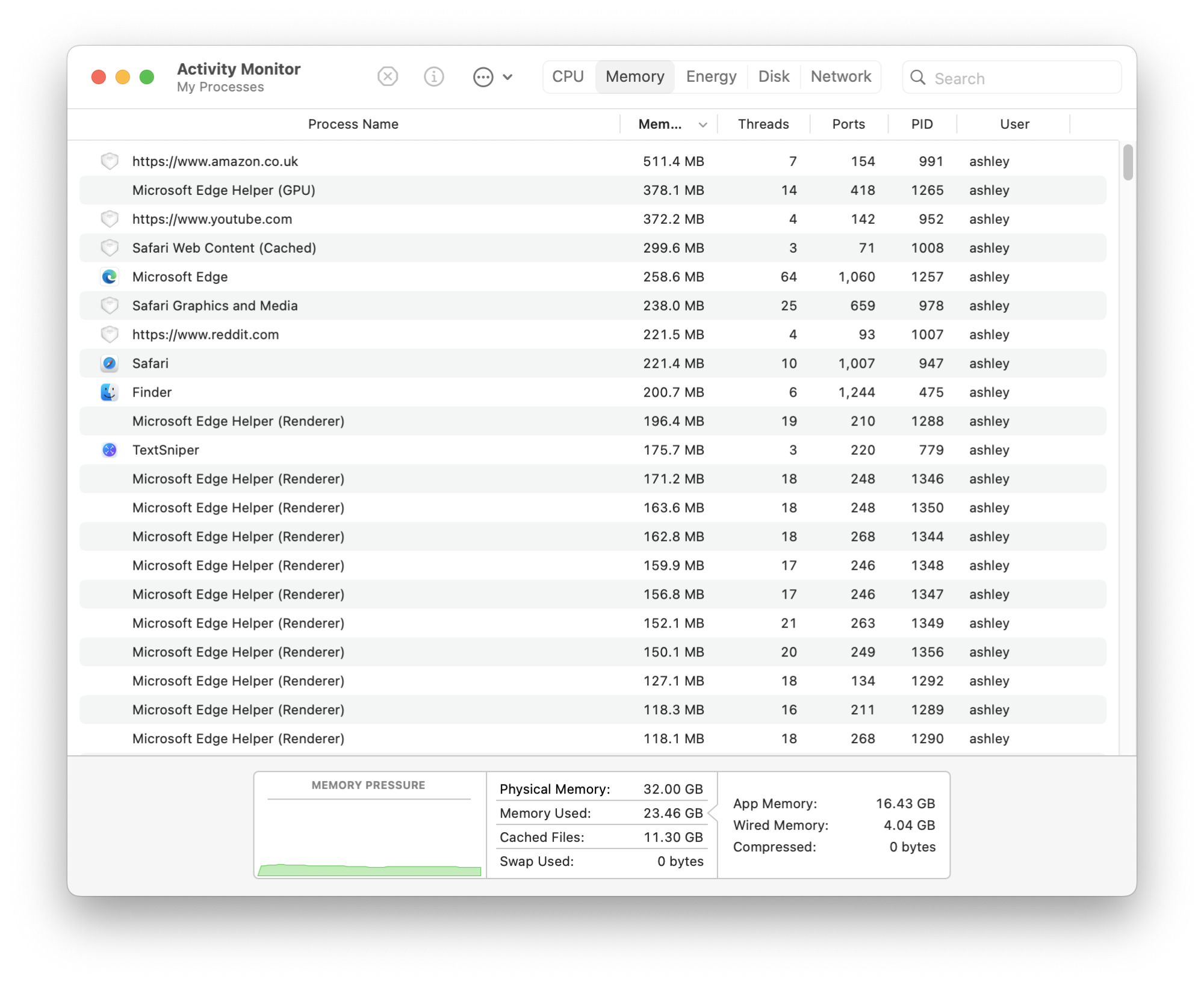Click the TextSniper app icon
This screenshot has width=1204, height=985.
pyautogui.click(x=110, y=450)
